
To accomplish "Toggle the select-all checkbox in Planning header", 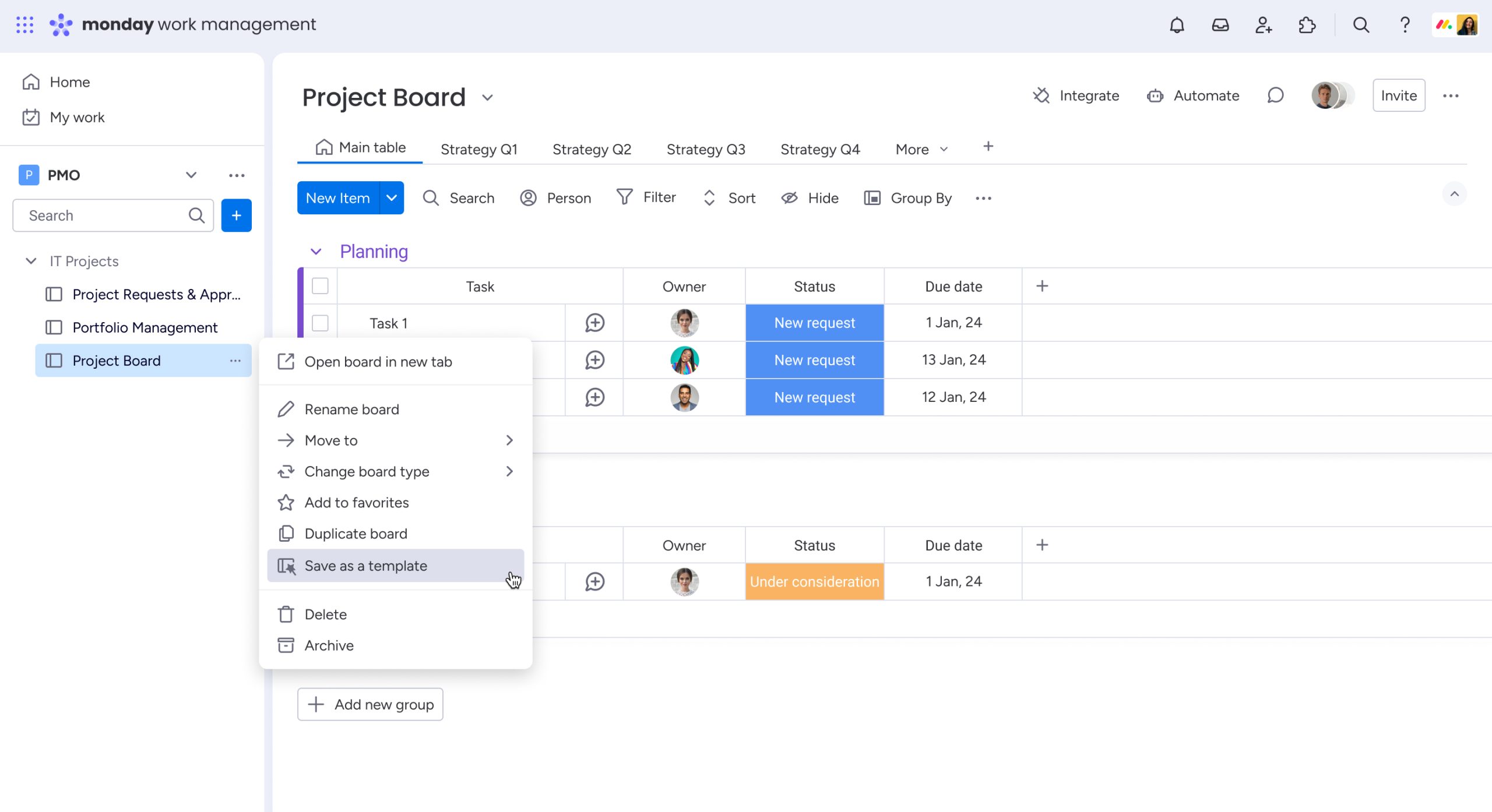I will [320, 286].
